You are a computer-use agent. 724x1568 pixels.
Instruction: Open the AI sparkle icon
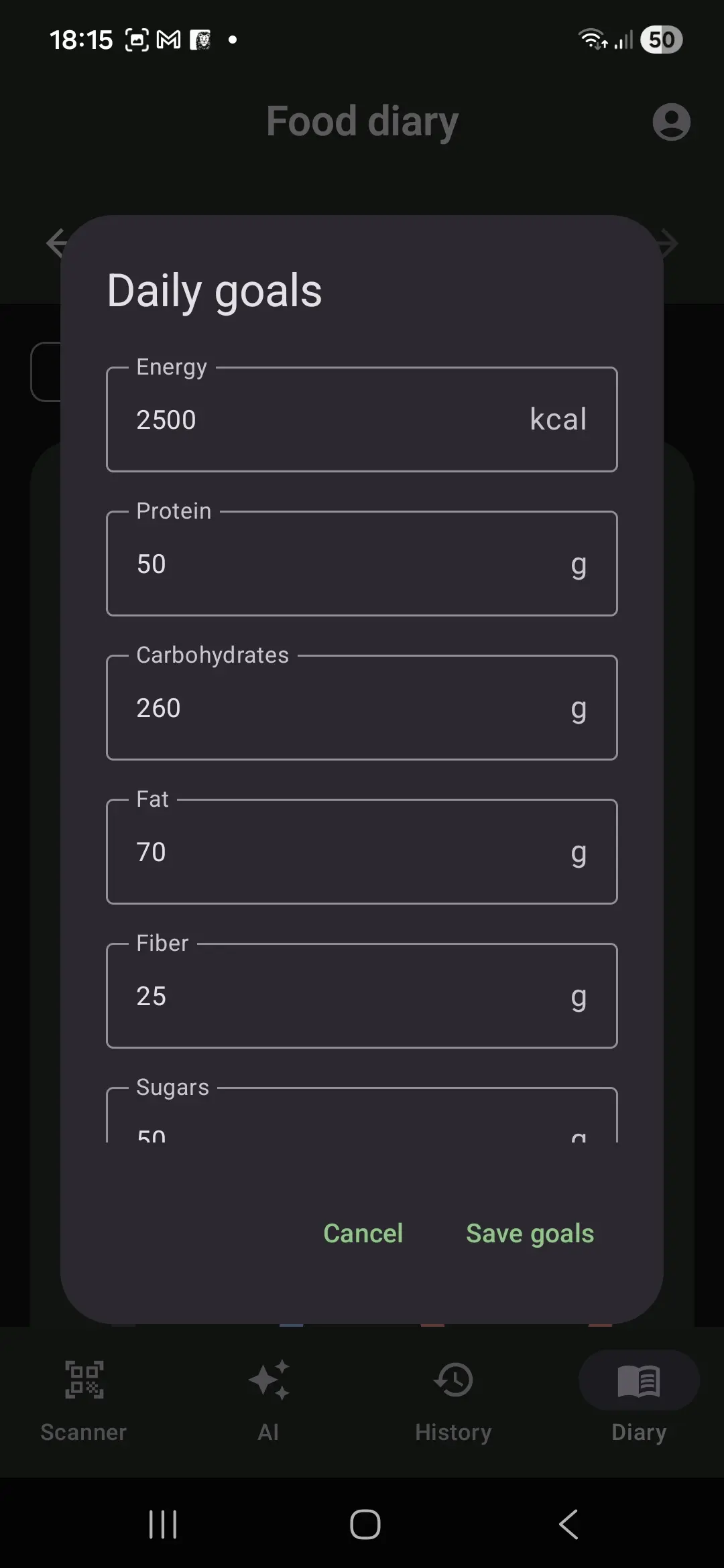click(268, 1380)
